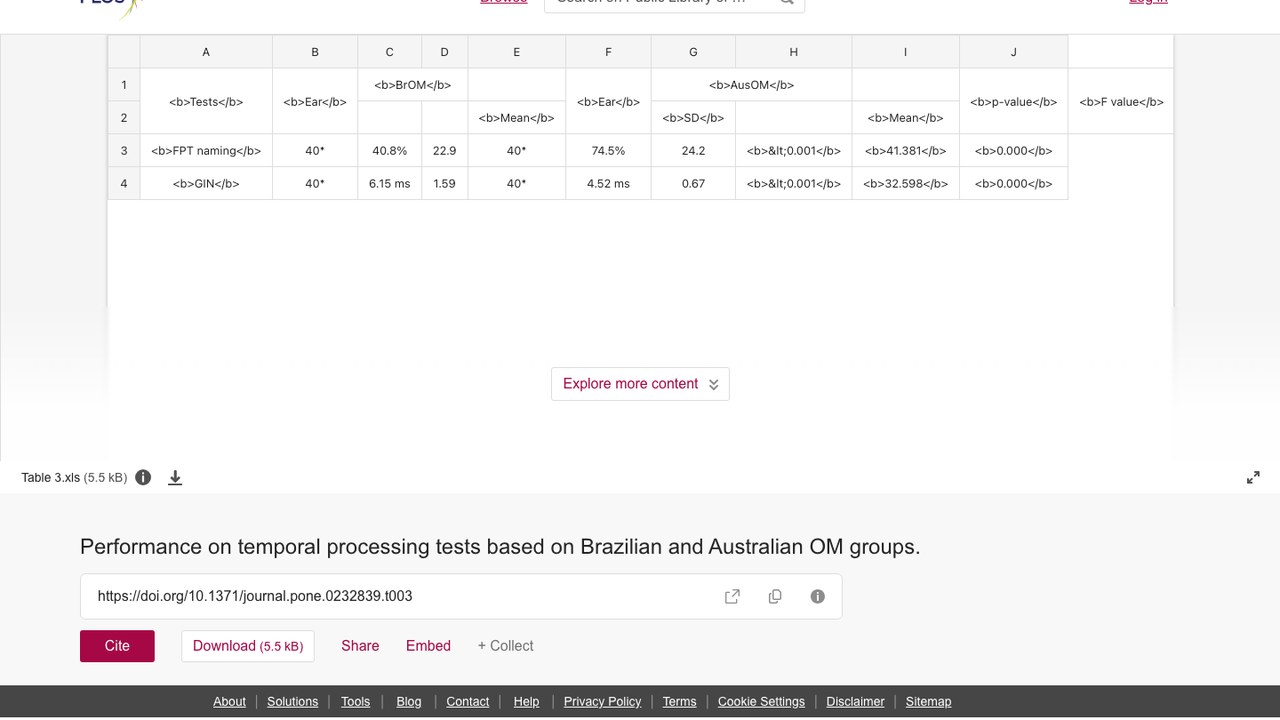This screenshot has width=1280, height=720.
Task: Open the Sitemap link
Action: pyautogui.click(x=928, y=702)
